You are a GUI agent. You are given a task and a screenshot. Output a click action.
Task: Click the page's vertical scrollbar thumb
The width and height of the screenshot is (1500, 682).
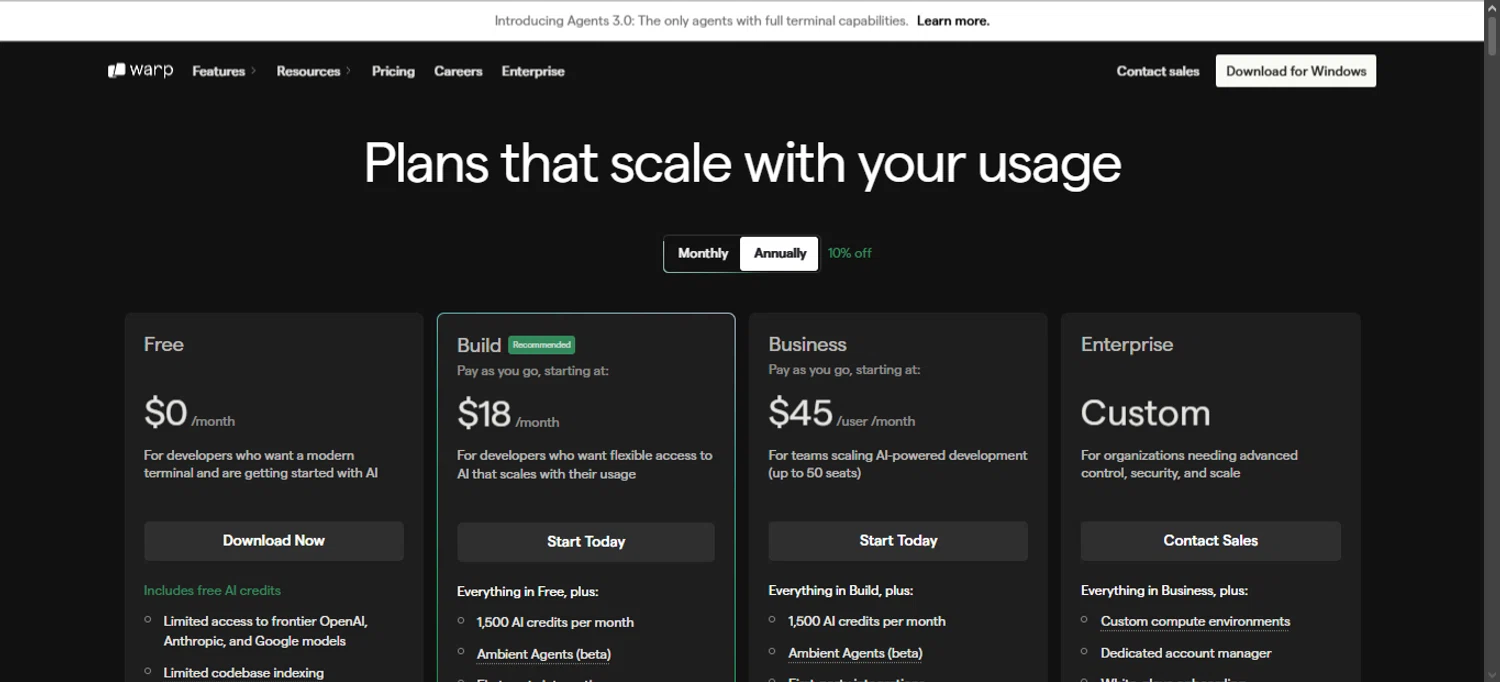1492,36
